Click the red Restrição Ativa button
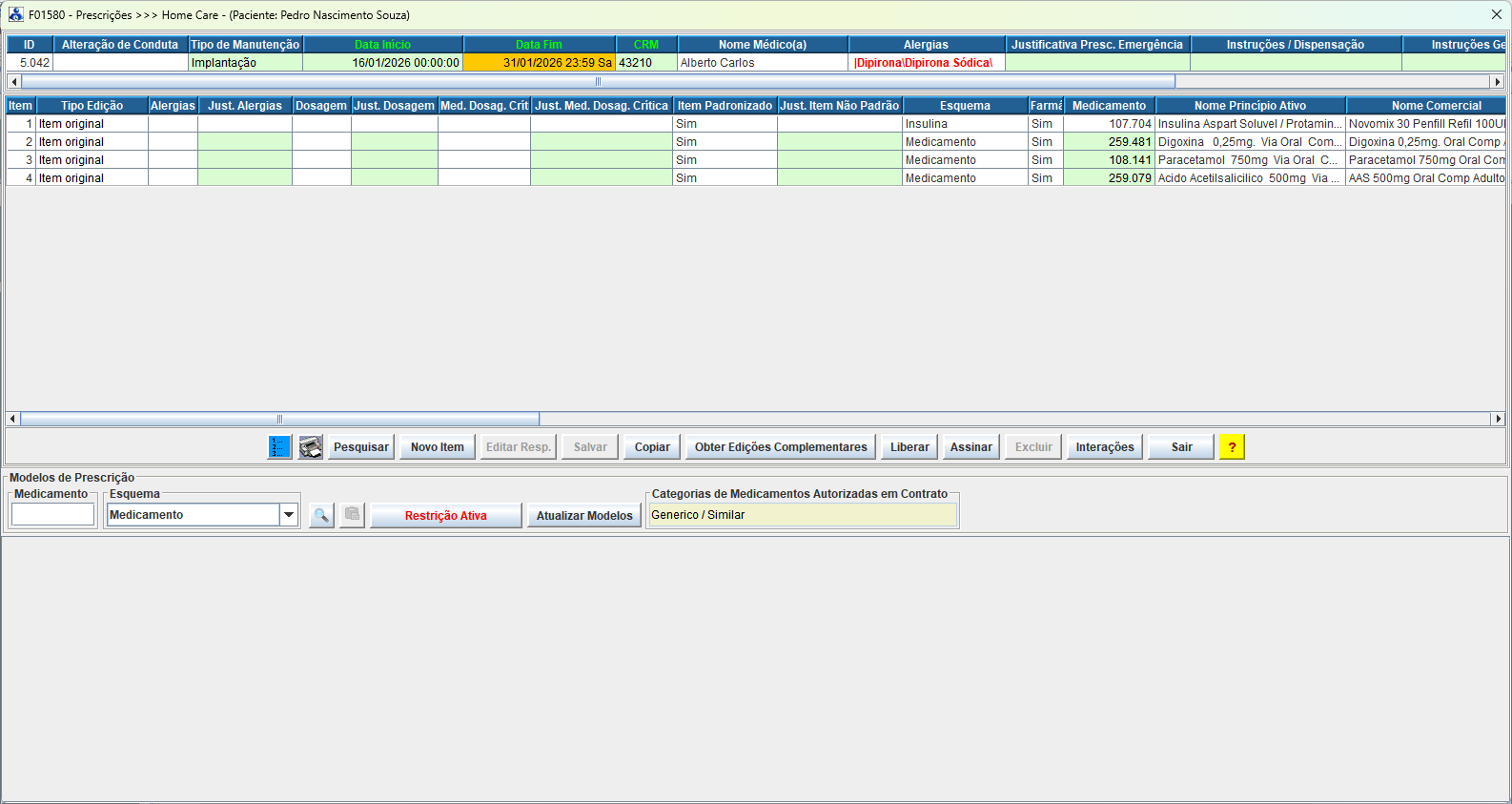1512x804 pixels. pos(445,516)
